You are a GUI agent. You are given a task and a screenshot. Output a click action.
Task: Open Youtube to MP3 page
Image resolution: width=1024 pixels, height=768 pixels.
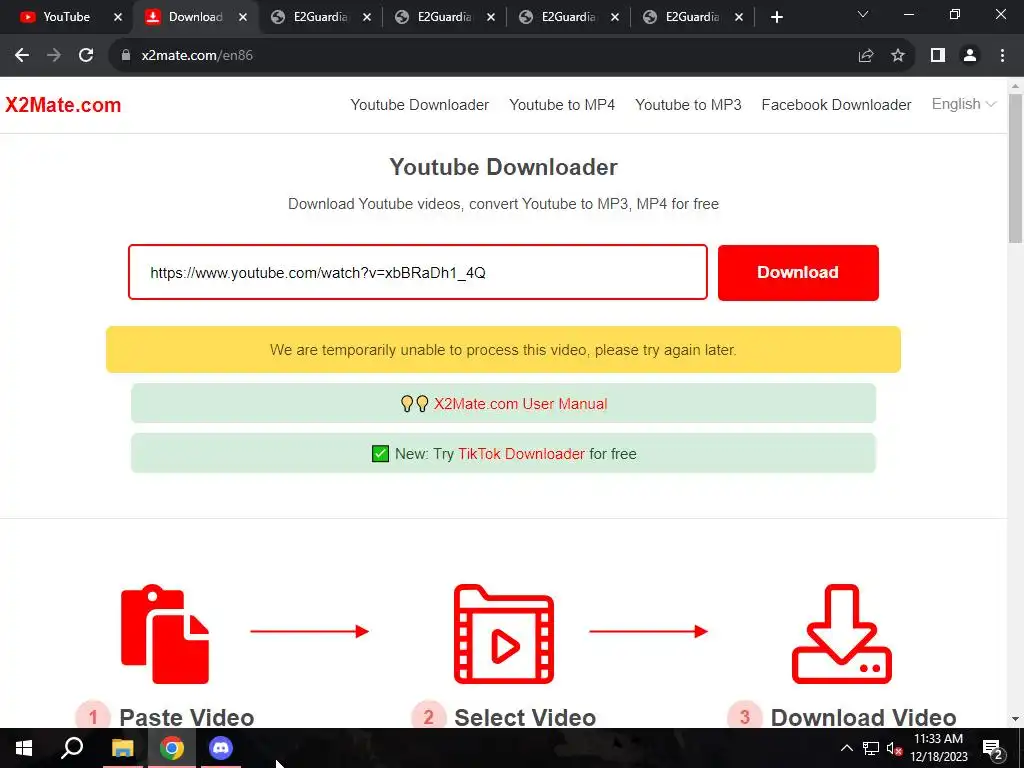tap(688, 105)
